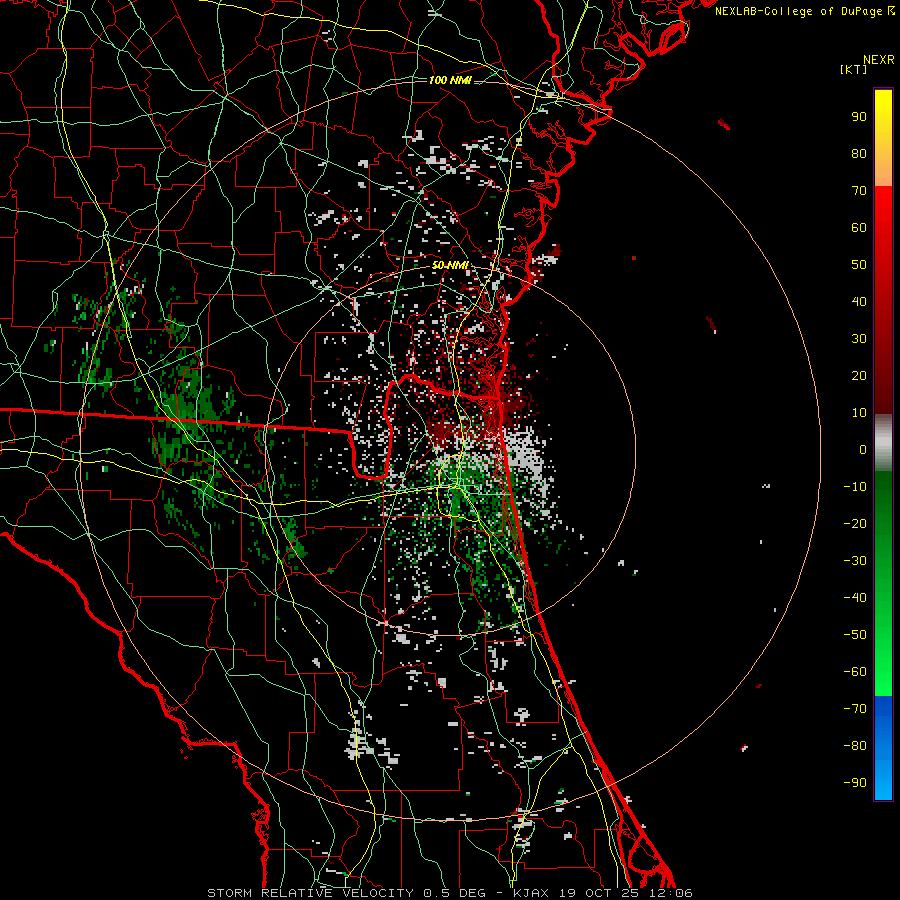Click the -20 scale label
900x900 pixels.
(x=855, y=524)
